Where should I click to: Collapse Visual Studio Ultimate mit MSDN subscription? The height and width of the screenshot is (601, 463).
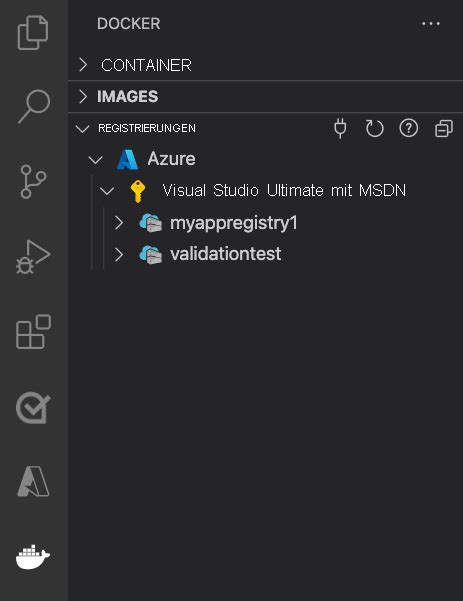point(107,190)
